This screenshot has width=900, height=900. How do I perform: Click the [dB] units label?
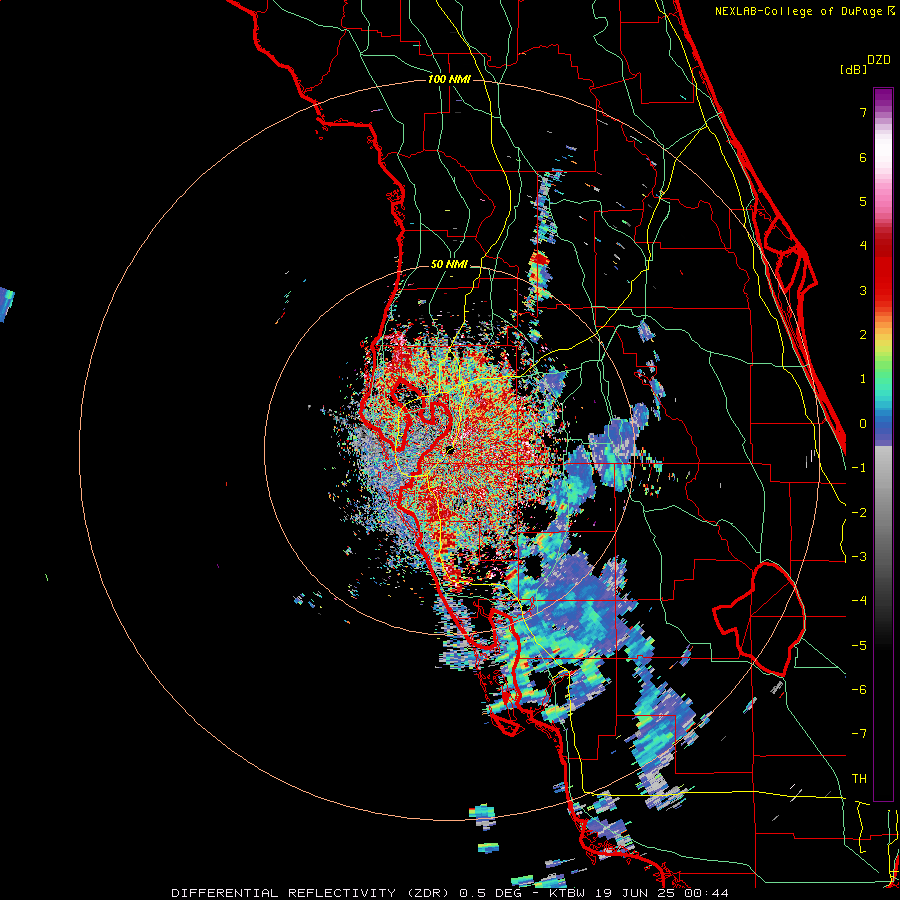(x=853, y=69)
